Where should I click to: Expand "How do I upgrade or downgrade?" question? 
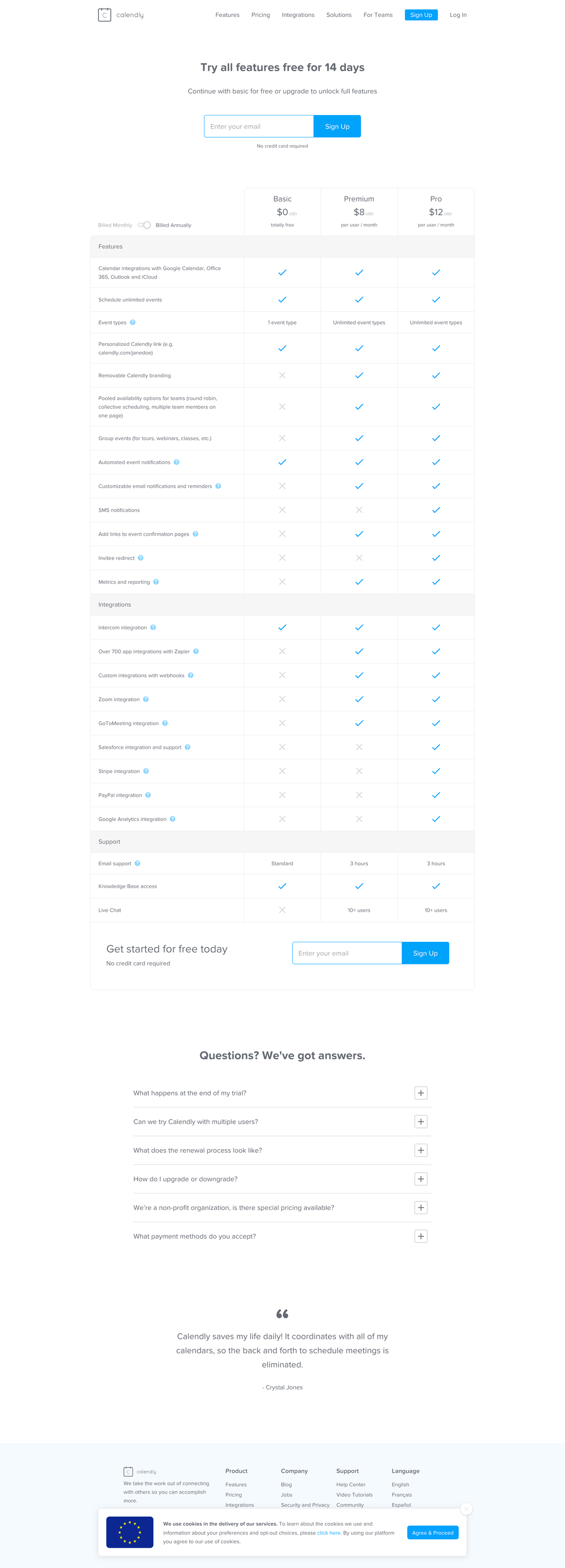coord(420,1179)
